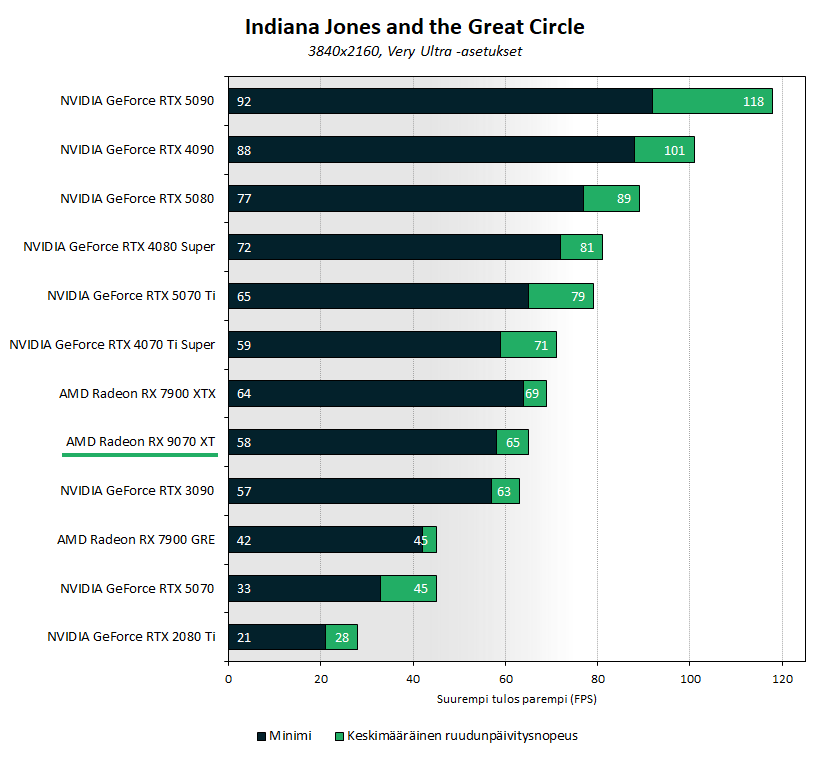Click the RTX 2080 Ti average value 28

342,637
